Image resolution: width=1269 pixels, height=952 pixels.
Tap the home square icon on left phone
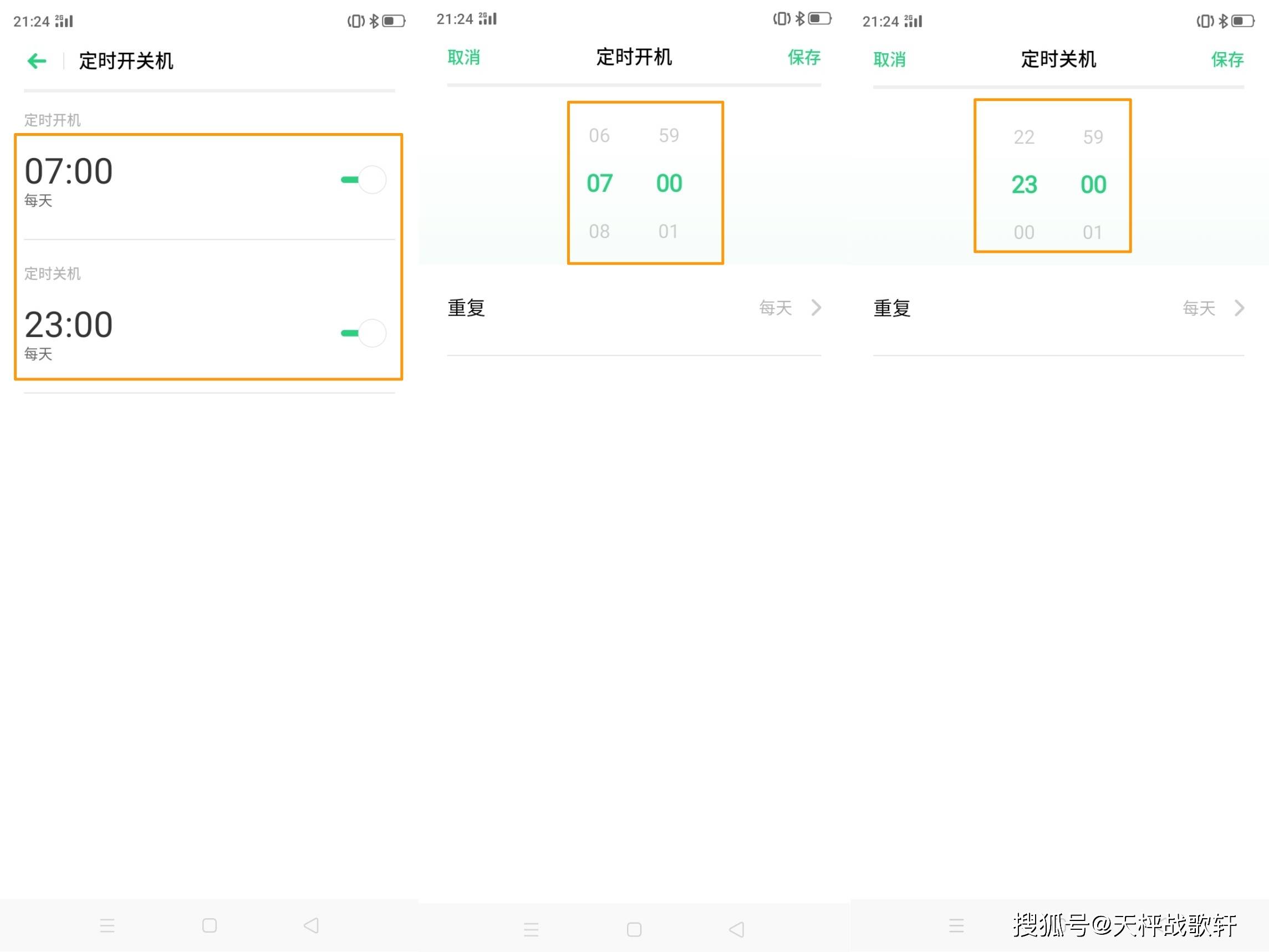click(210, 925)
